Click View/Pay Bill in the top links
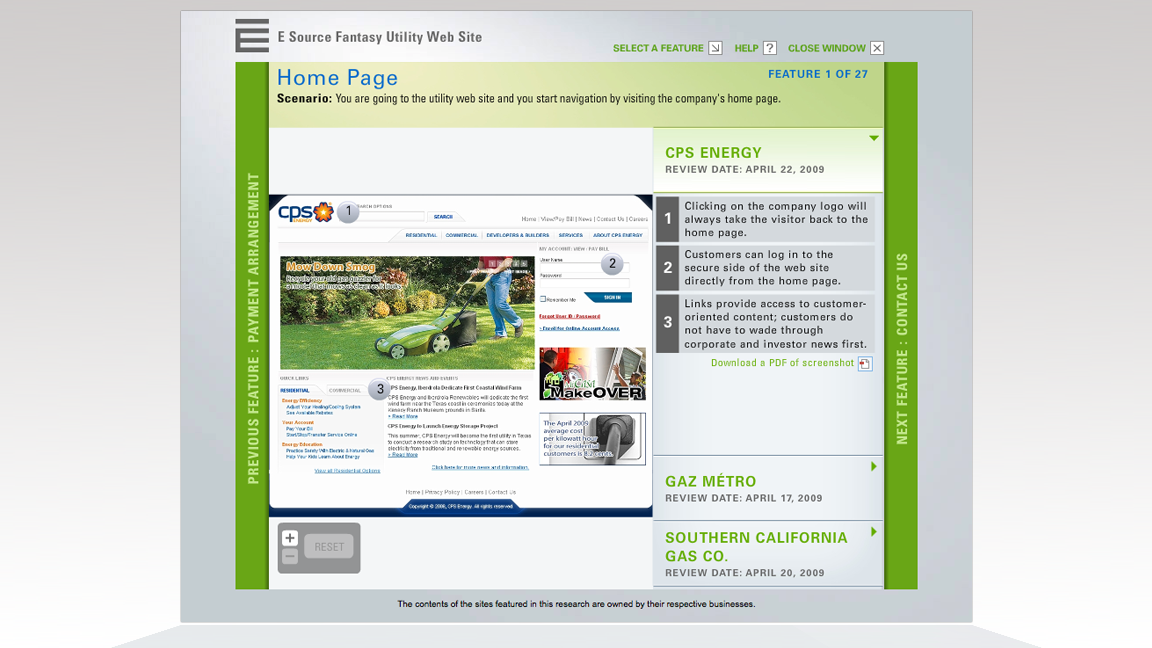The width and height of the screenshot is (1152, 648). [x=557, y=219]
